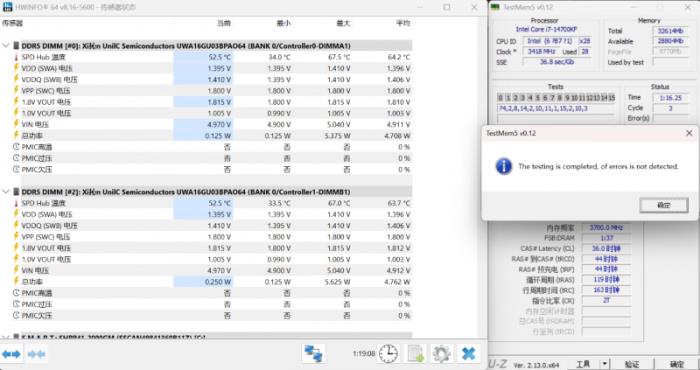Screen dimensions: 700x370
Task: Click the 当前 column header
Action: [224, 23]
